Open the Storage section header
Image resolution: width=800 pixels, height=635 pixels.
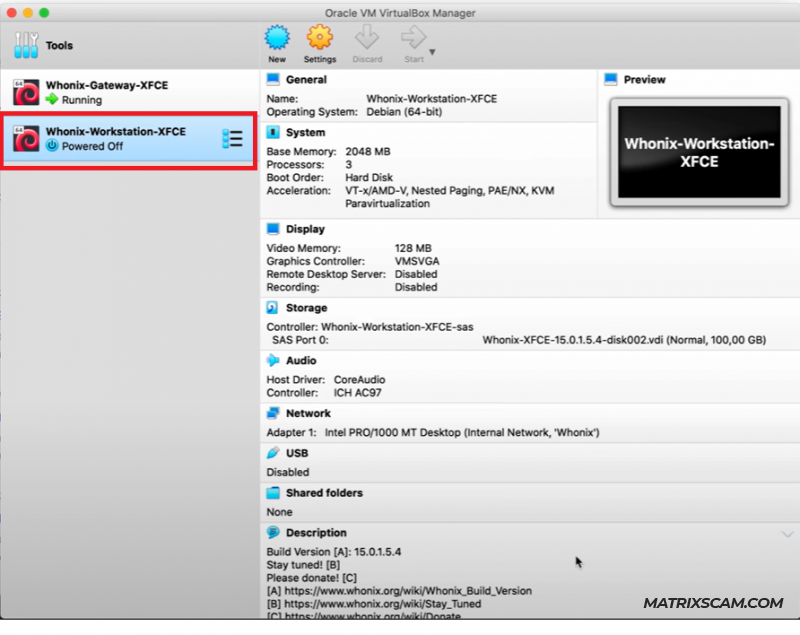(x=307, y=308)
